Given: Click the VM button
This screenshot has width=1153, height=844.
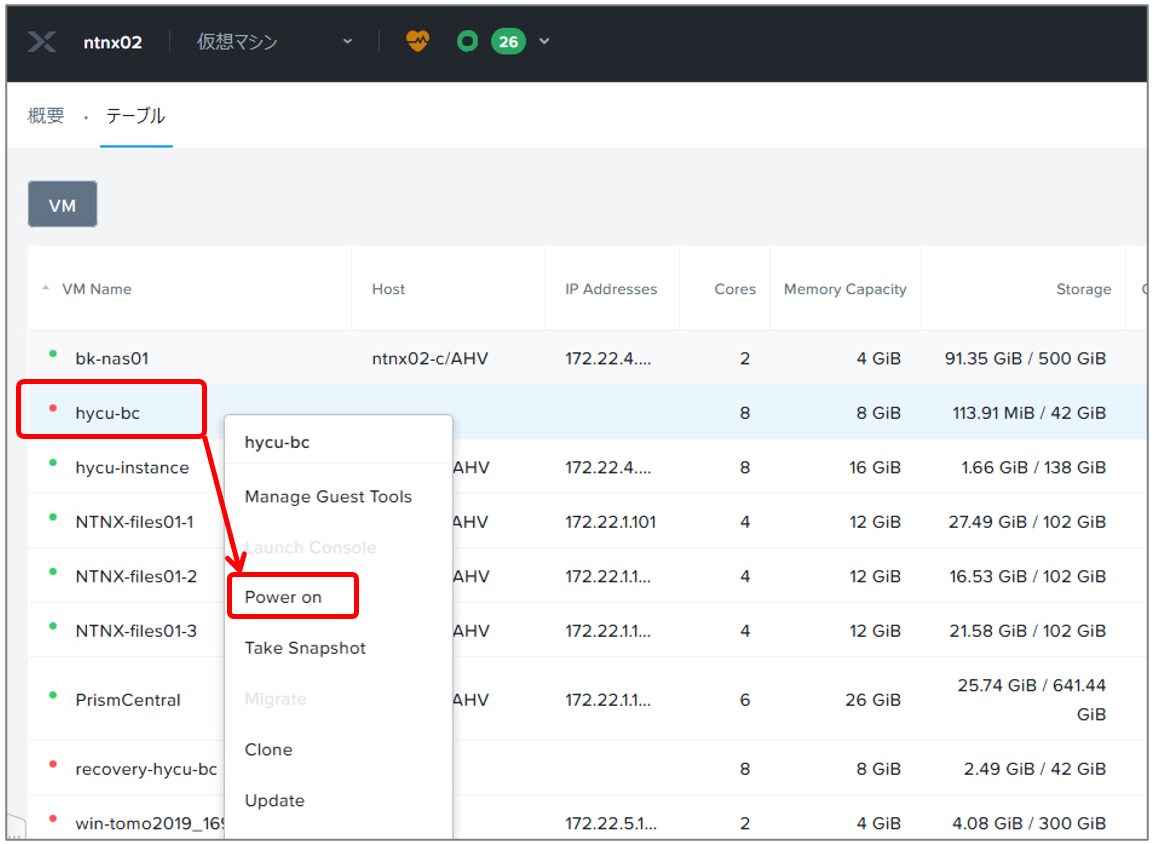Looking at the screenshot, I should click(63, 204).
